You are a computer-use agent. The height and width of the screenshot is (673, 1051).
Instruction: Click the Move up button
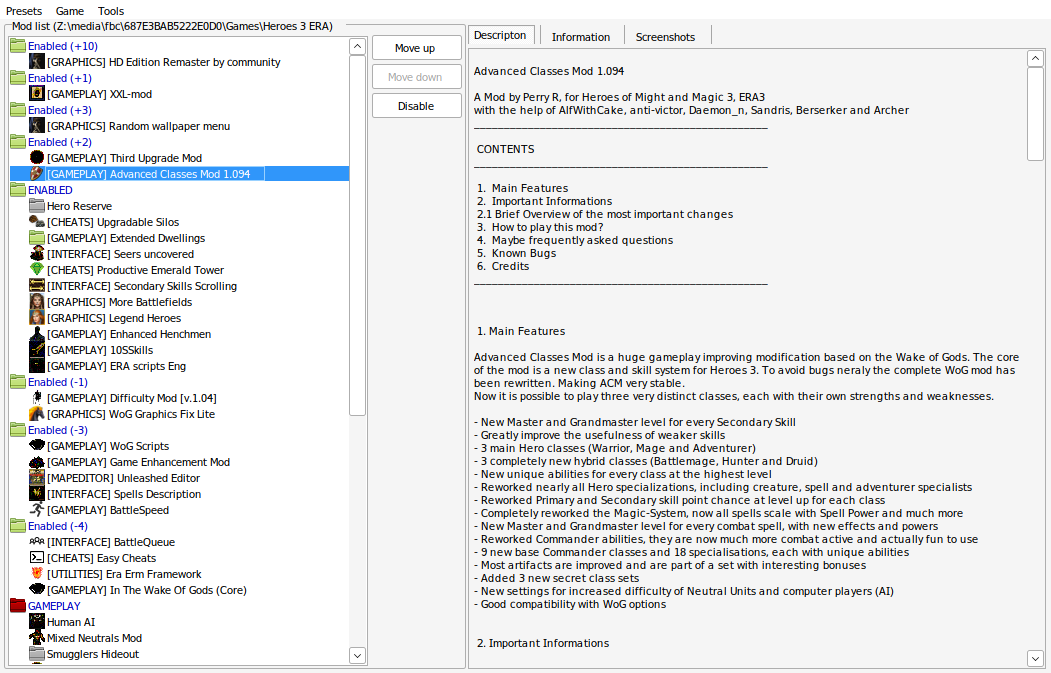click(x=416, y=48)
